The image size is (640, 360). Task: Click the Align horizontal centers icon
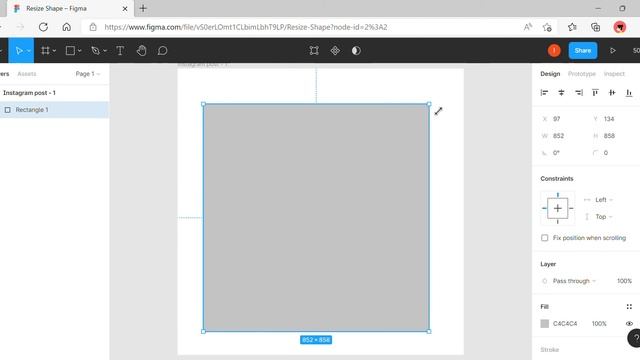coord(561,93)
